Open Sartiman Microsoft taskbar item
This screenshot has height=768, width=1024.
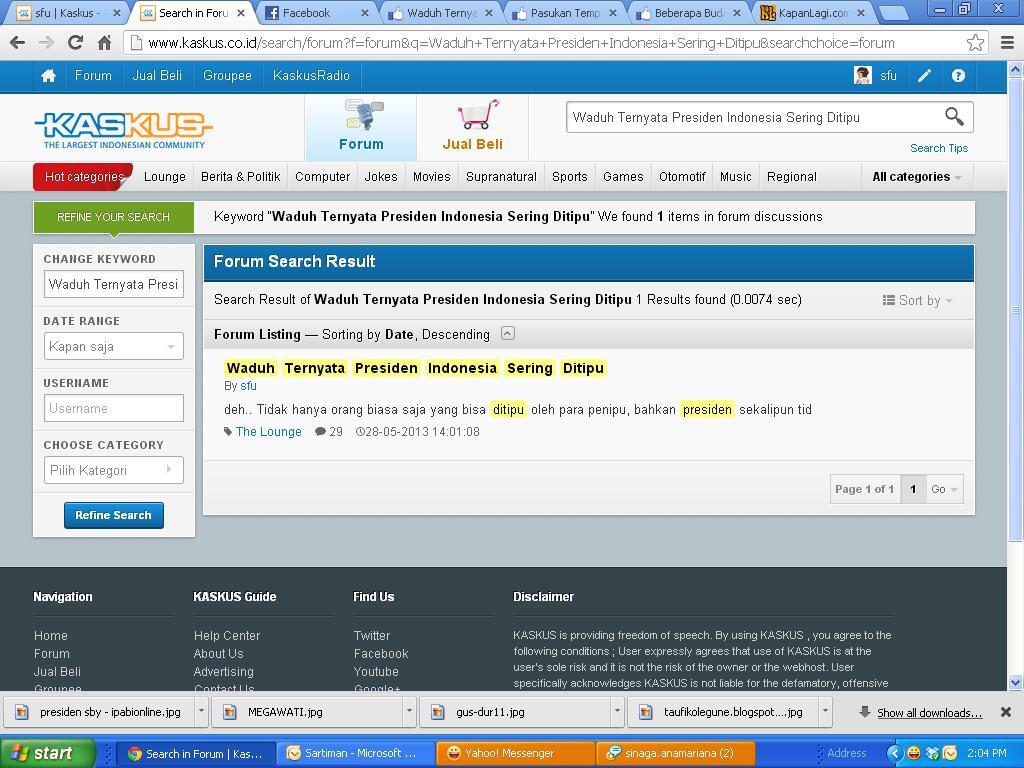[355, 754]
